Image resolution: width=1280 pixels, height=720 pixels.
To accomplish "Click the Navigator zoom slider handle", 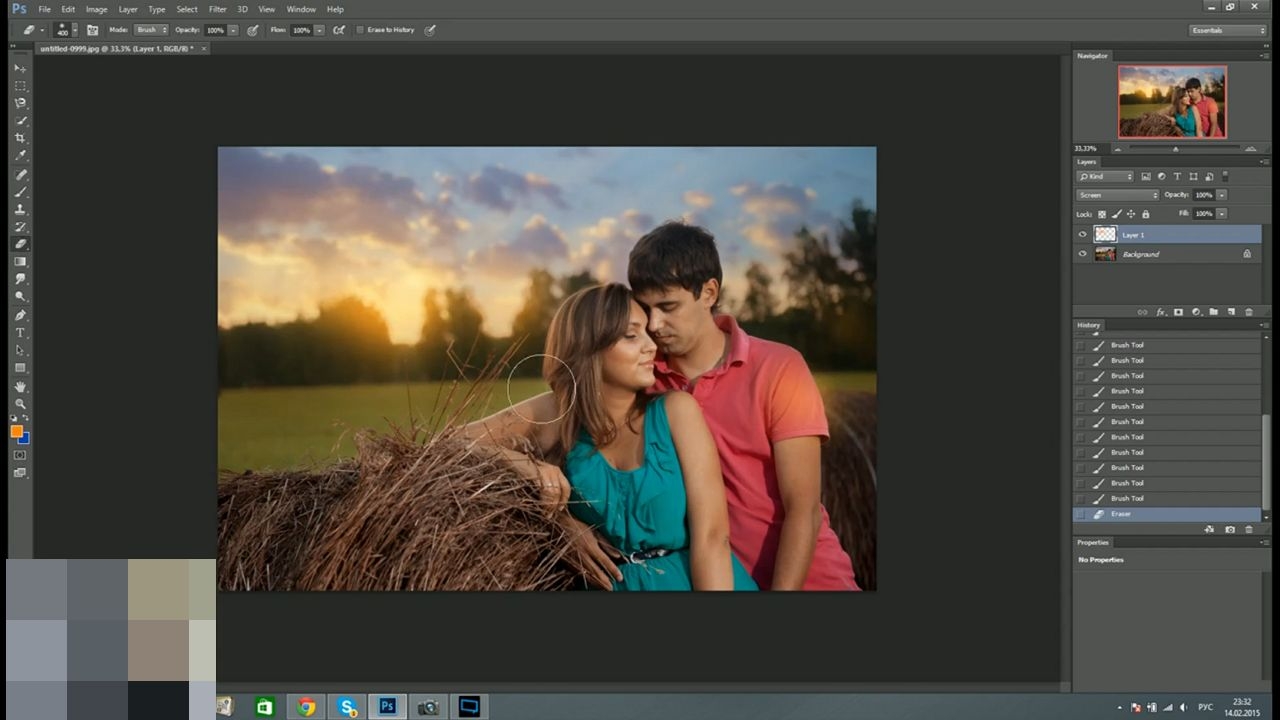I will (1175, 149).
